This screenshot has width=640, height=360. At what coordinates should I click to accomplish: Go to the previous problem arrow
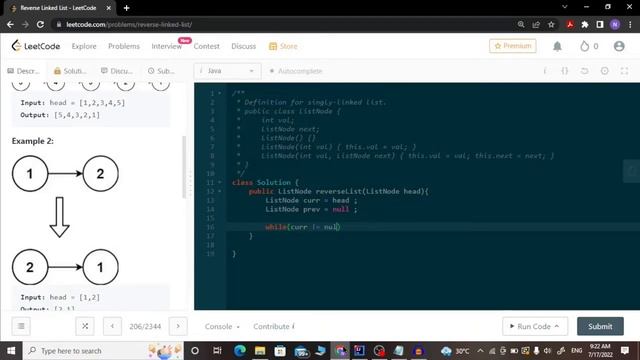112,326
